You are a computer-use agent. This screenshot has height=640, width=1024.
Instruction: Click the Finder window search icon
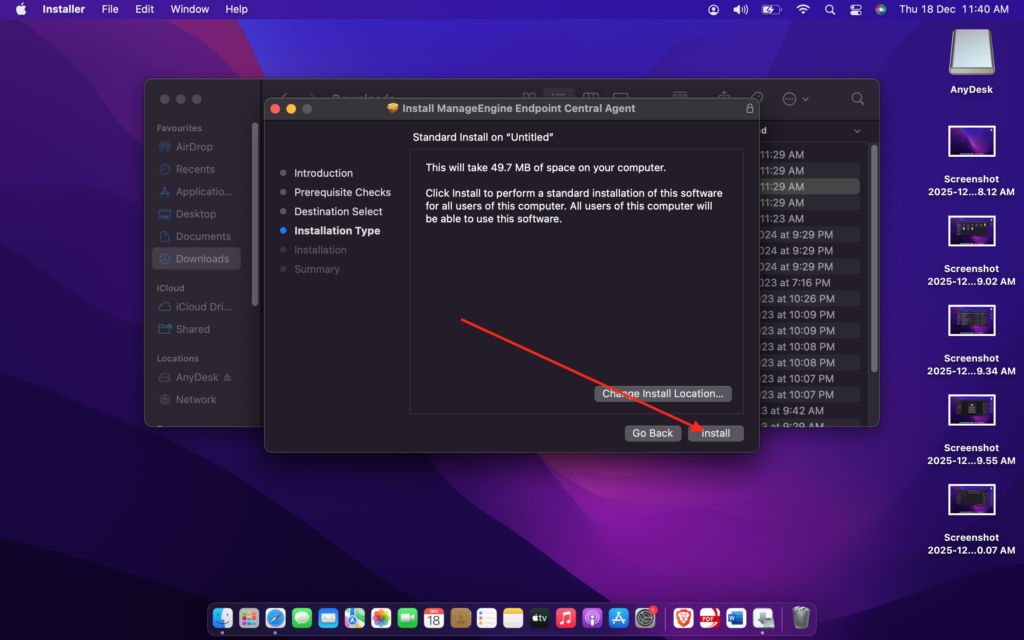coord(857,99)
